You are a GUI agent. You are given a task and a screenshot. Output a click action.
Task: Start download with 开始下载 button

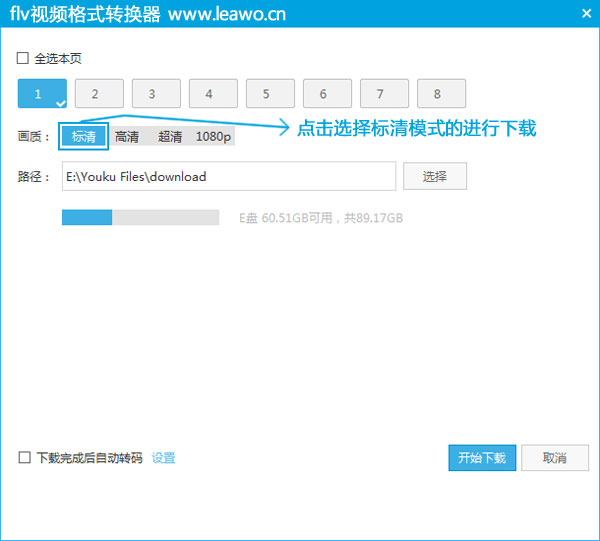(x=482, y=458)
